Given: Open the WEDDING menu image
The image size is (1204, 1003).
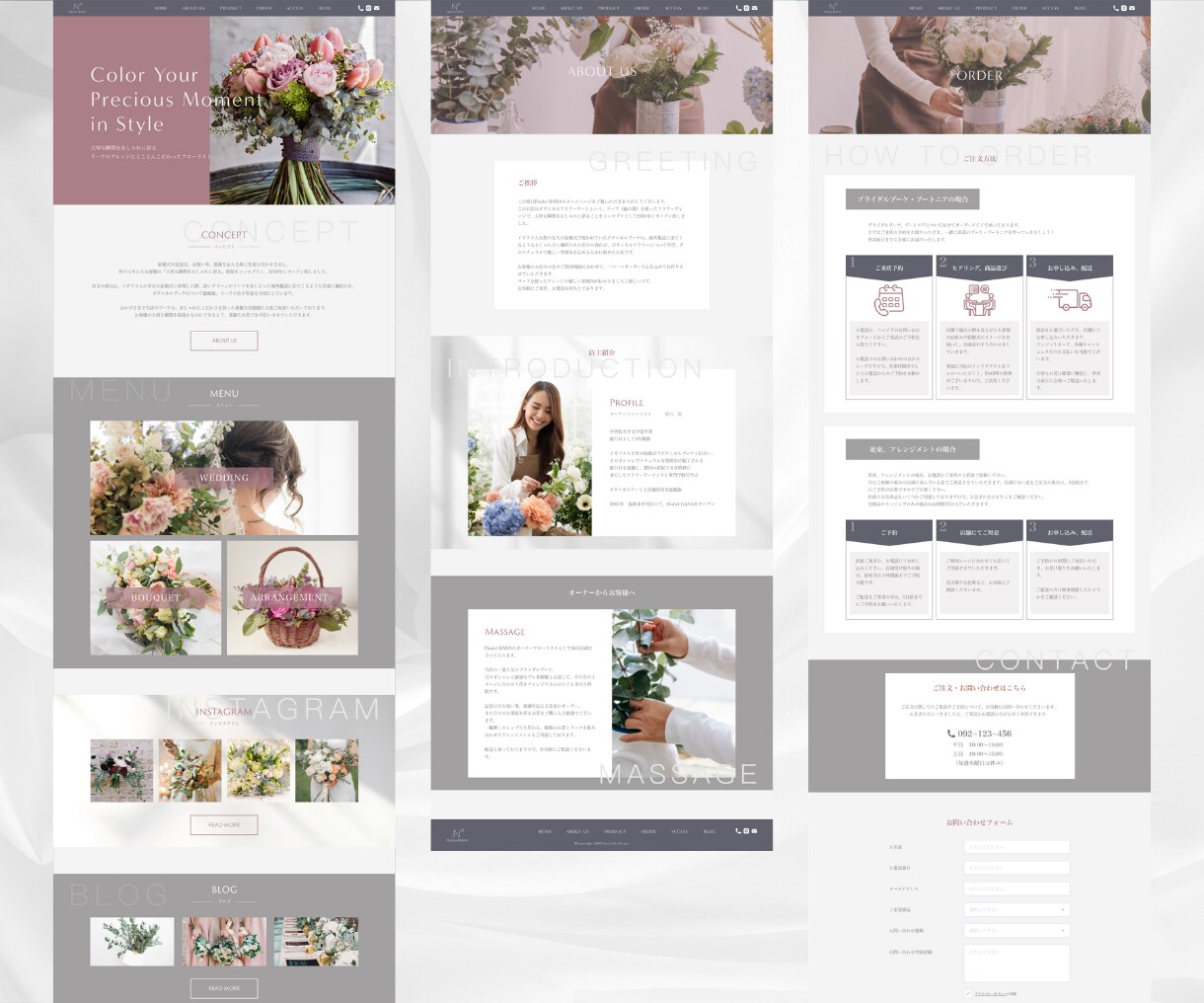Looking at the screenshot, I should pyautogui.click(x=224, y=478).
